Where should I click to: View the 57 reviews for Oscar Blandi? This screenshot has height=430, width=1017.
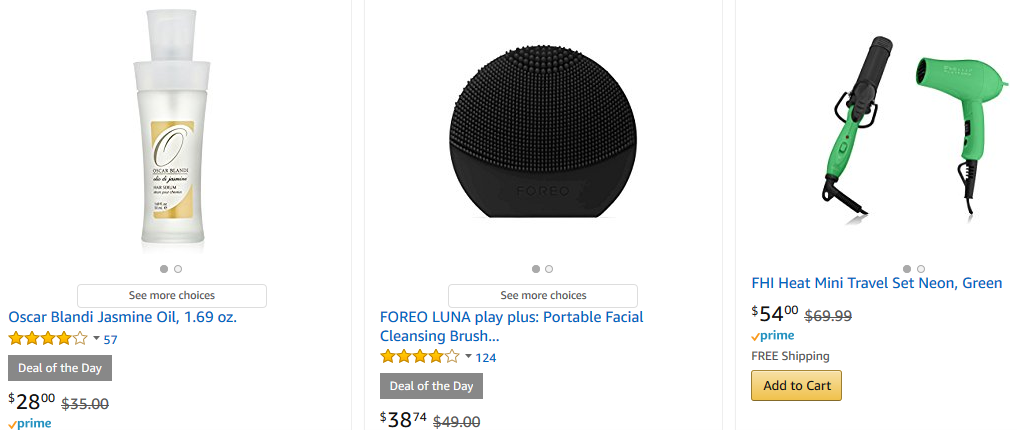click(x=110, y=340)
